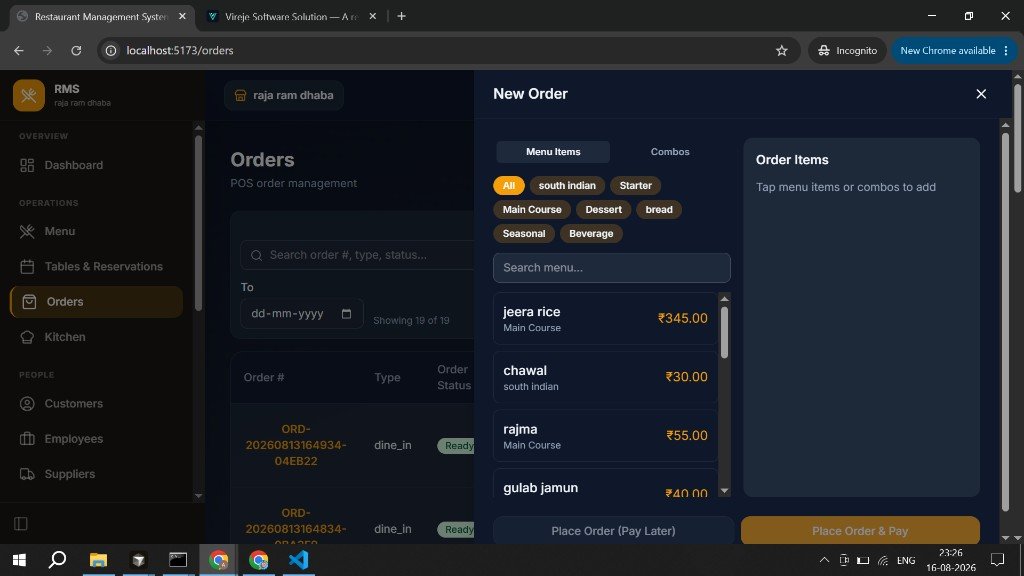The image size is (1024, 576).
Task: Switch to Combos tab
Action: click(x=670, y=152)
